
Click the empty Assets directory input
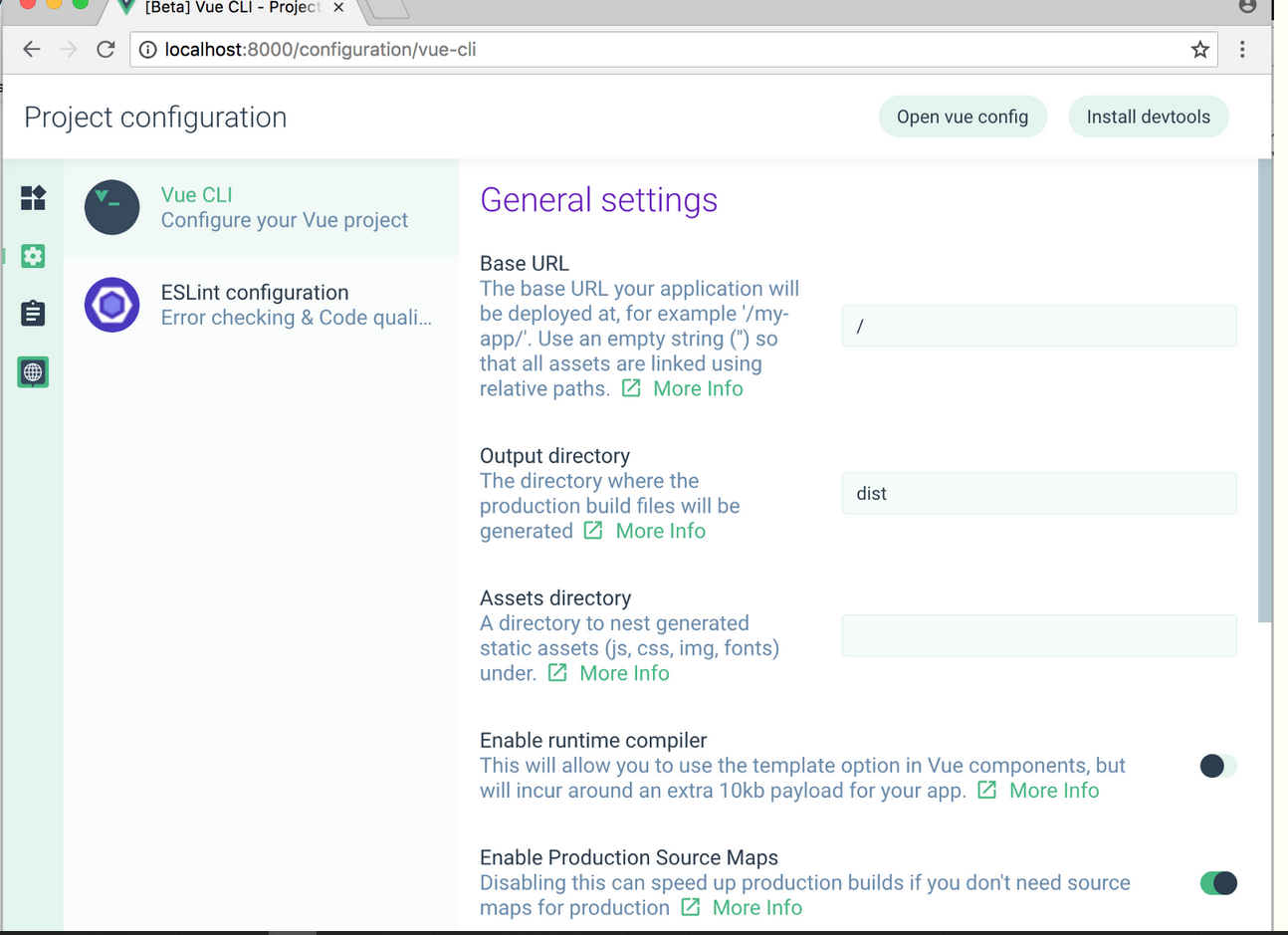click(x=1039, y=636)
